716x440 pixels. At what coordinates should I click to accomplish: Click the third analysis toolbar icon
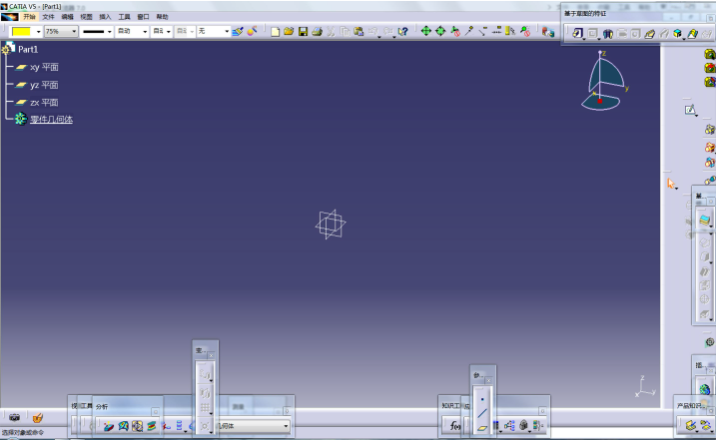[x=137, y=426]
